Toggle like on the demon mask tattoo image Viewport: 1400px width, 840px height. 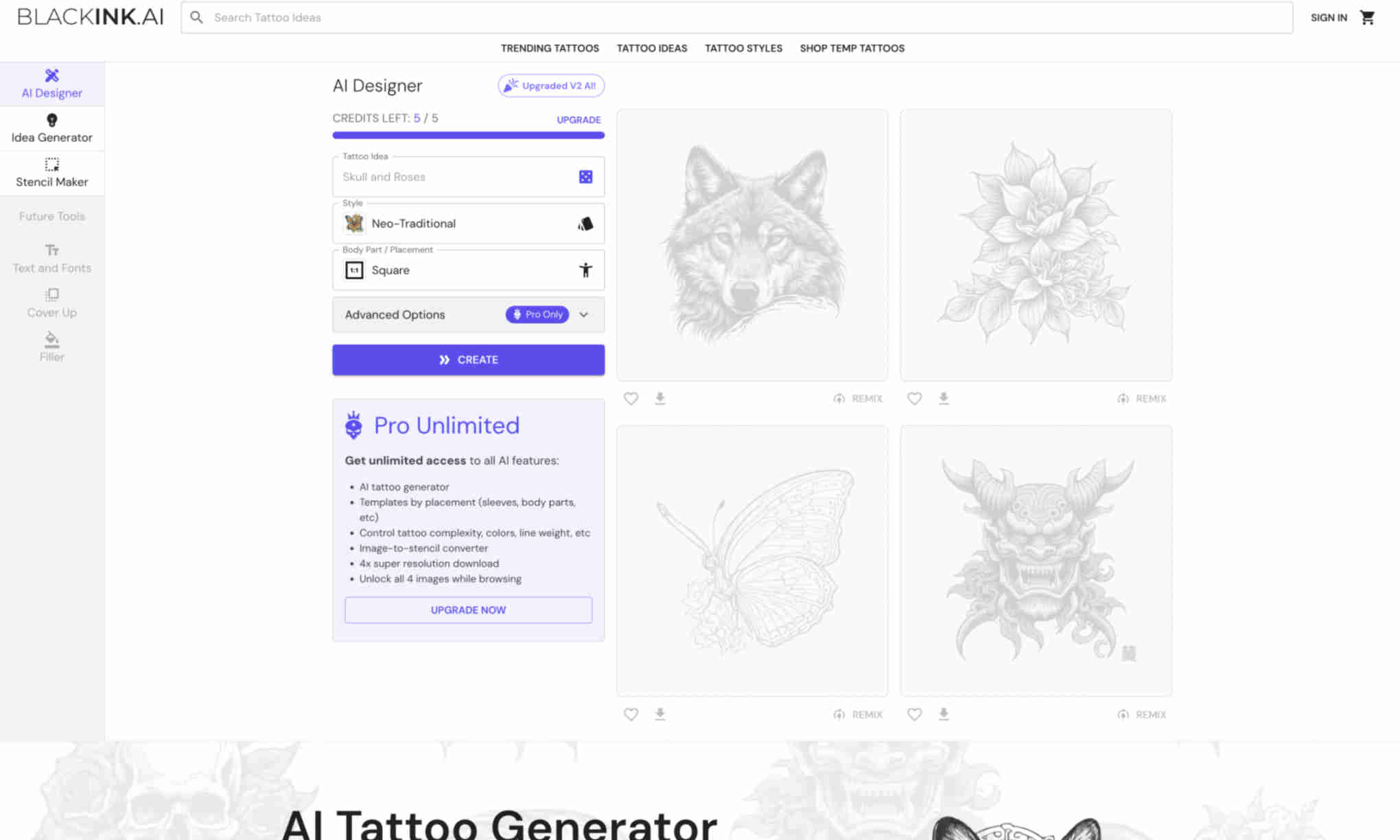tap(914, 714)
